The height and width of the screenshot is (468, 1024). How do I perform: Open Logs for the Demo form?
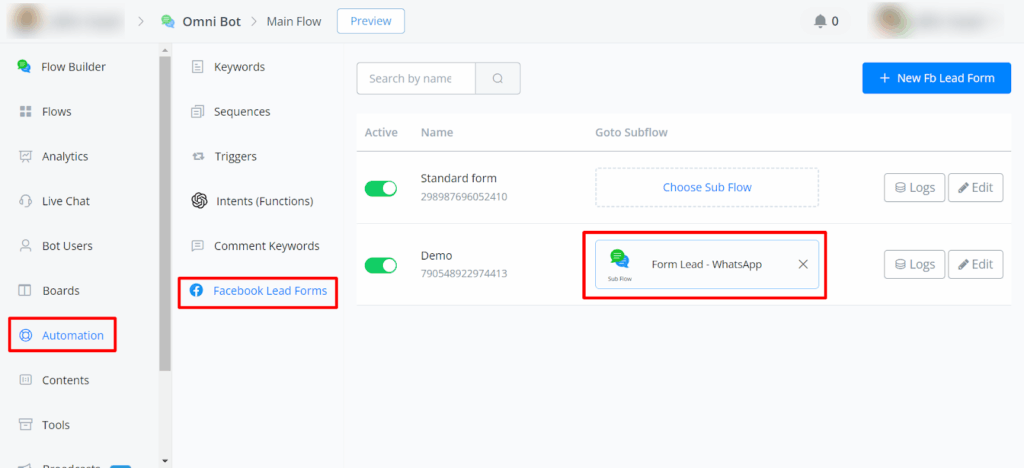914,264
